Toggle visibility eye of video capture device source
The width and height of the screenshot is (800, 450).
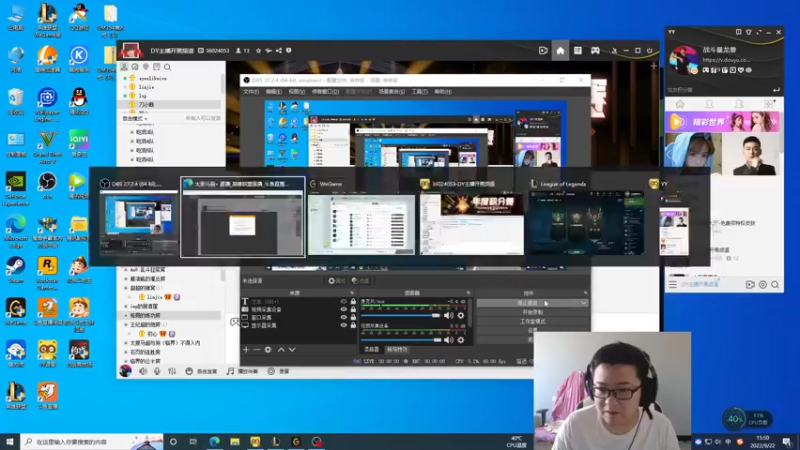click(343, 309)
